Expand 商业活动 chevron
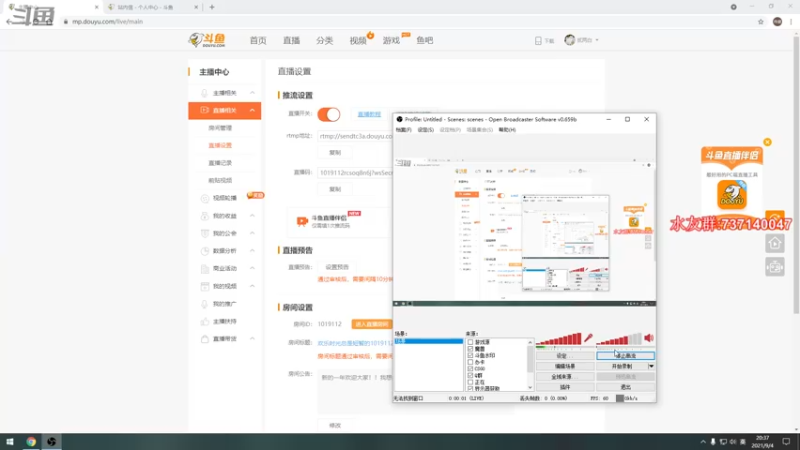Viewport: 800px width, 450px height. (252, 268)
